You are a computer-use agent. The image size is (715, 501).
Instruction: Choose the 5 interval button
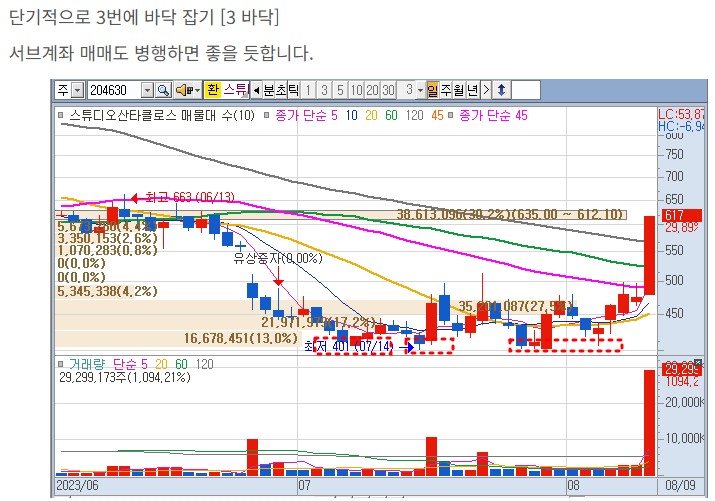340,90
